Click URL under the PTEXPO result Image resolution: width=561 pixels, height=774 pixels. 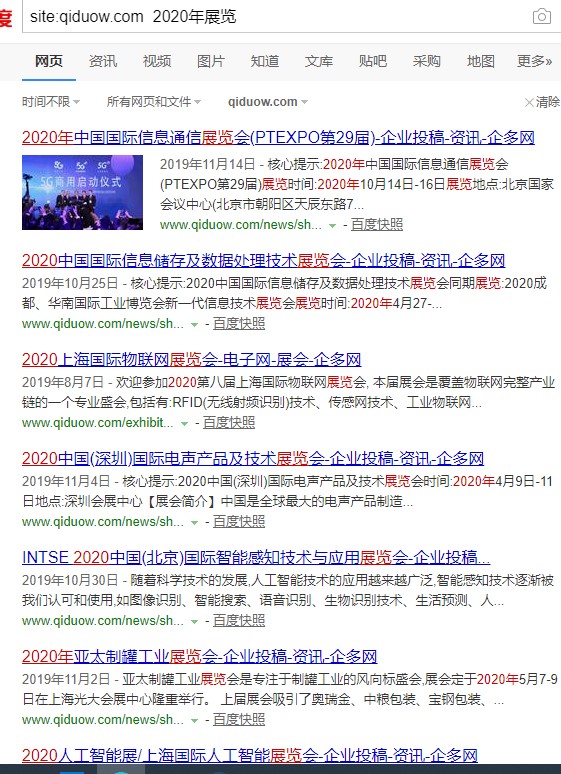pos(240,225)
